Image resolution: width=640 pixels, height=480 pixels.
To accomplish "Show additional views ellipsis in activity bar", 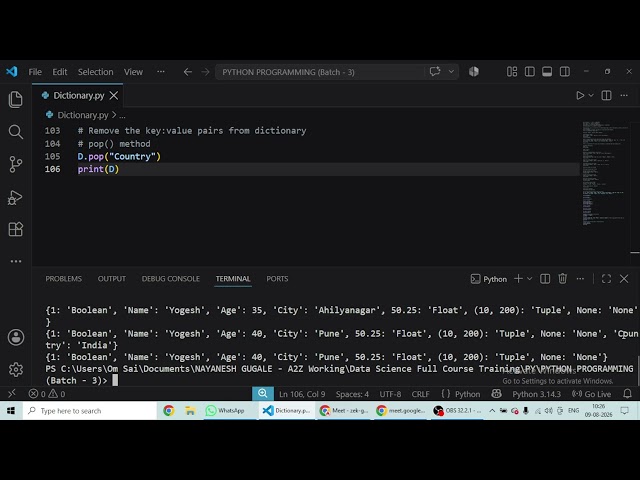I will [x=16, y=261].
